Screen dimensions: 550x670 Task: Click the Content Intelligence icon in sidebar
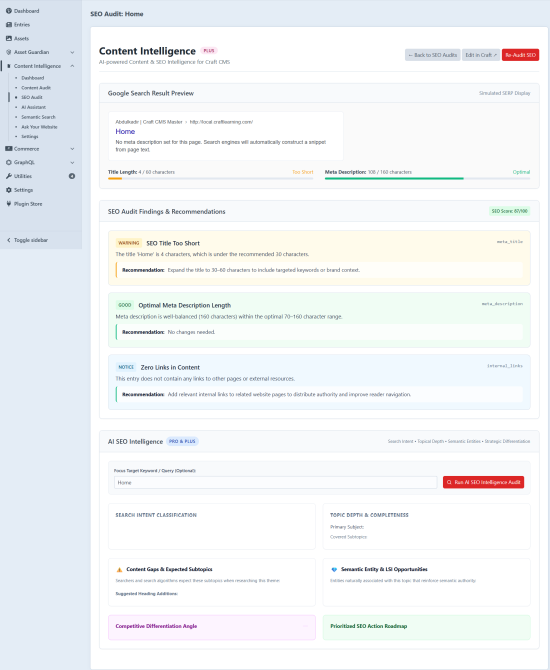tap(9, 66)
